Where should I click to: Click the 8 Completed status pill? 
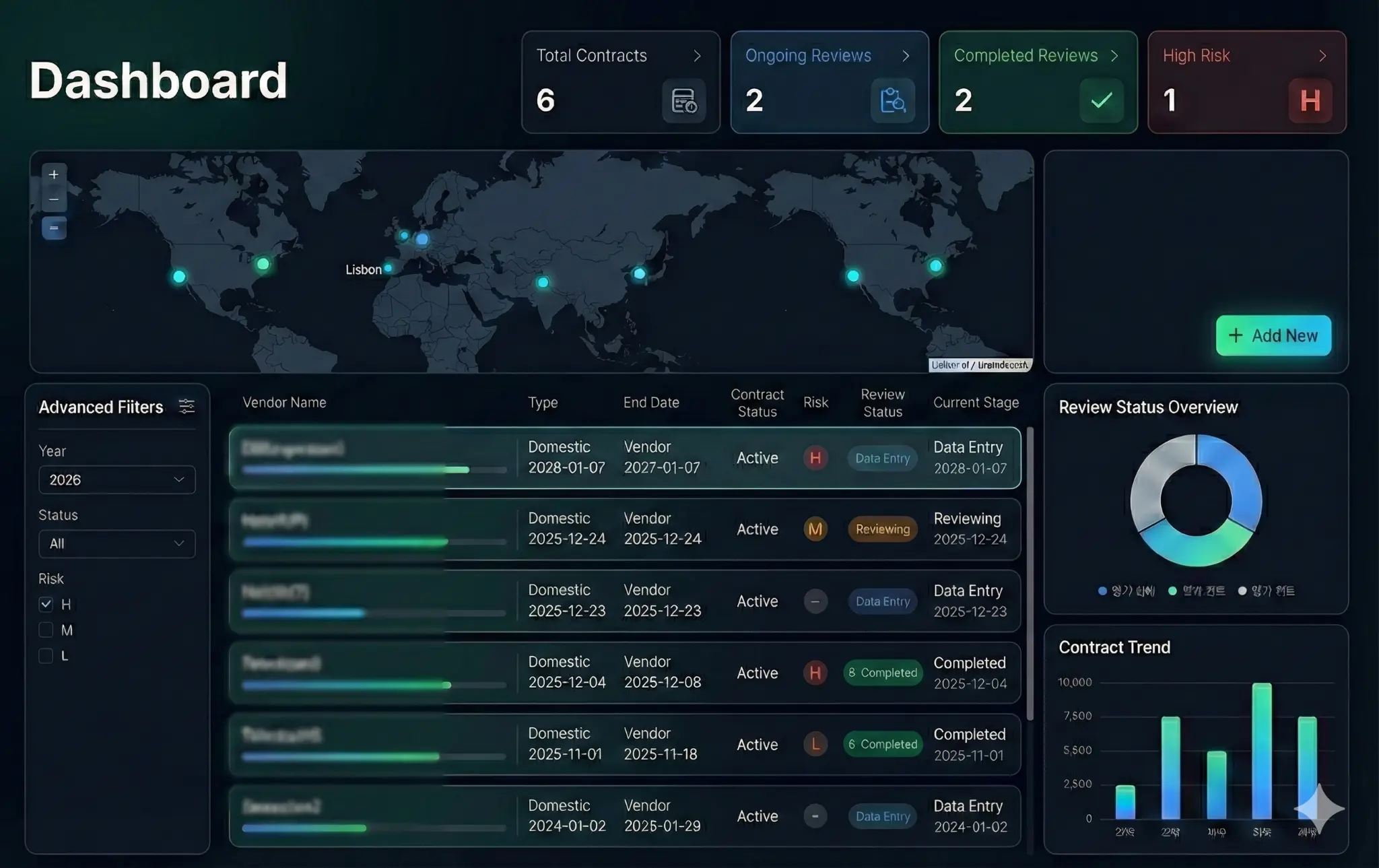(x=883, y=673)
